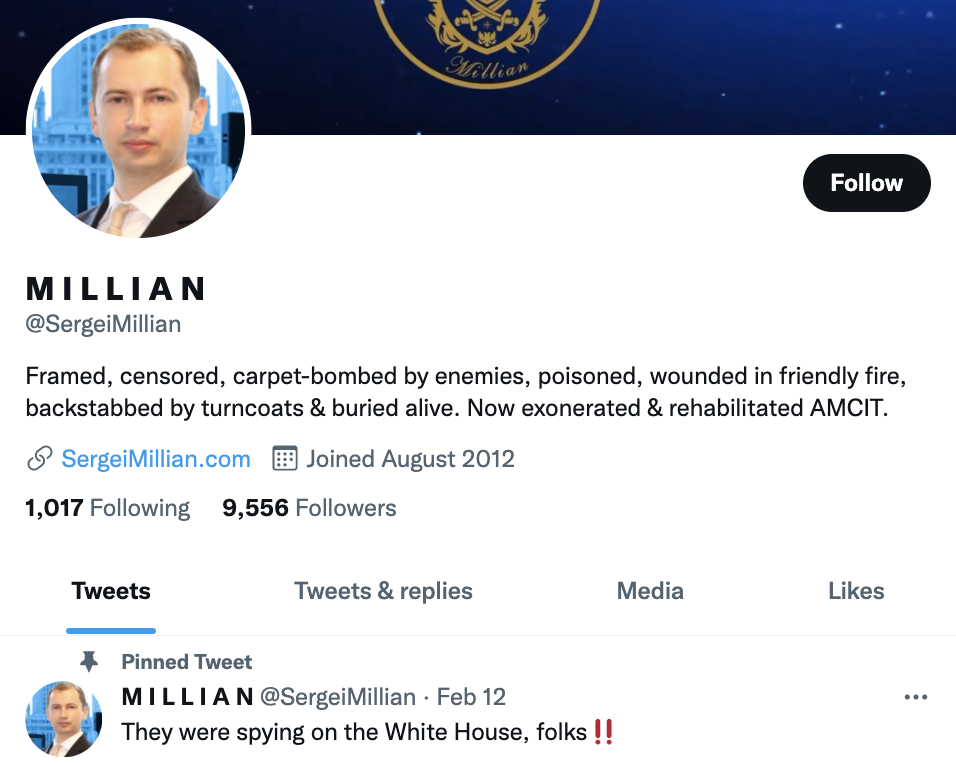Click the pin icon above the tweet
This screenshot has height=764, width=956.
coord(89,661)
